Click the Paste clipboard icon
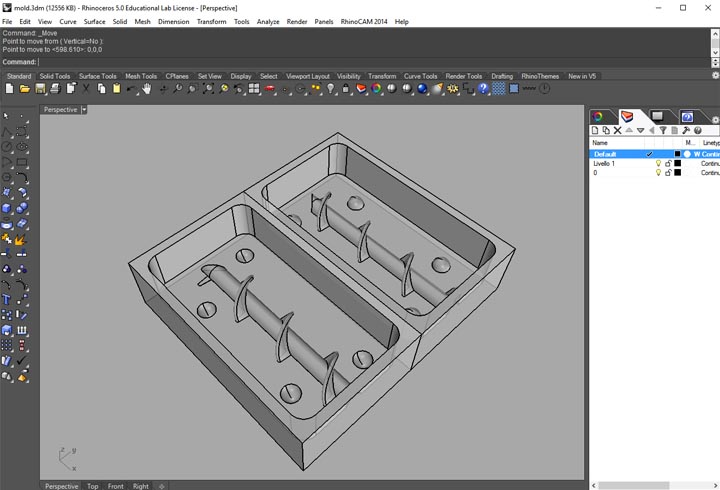 click(x=117, y=89)
